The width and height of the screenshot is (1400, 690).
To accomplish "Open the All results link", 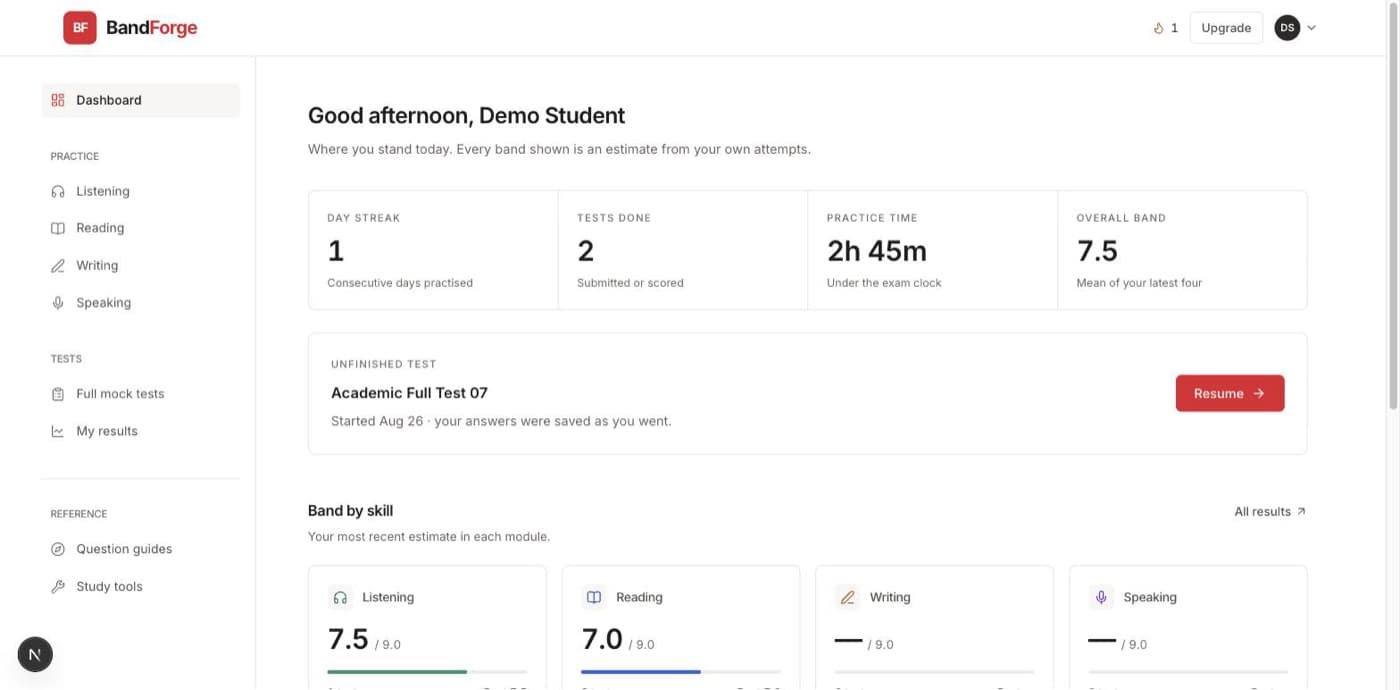I will [x=1270, y=511].
